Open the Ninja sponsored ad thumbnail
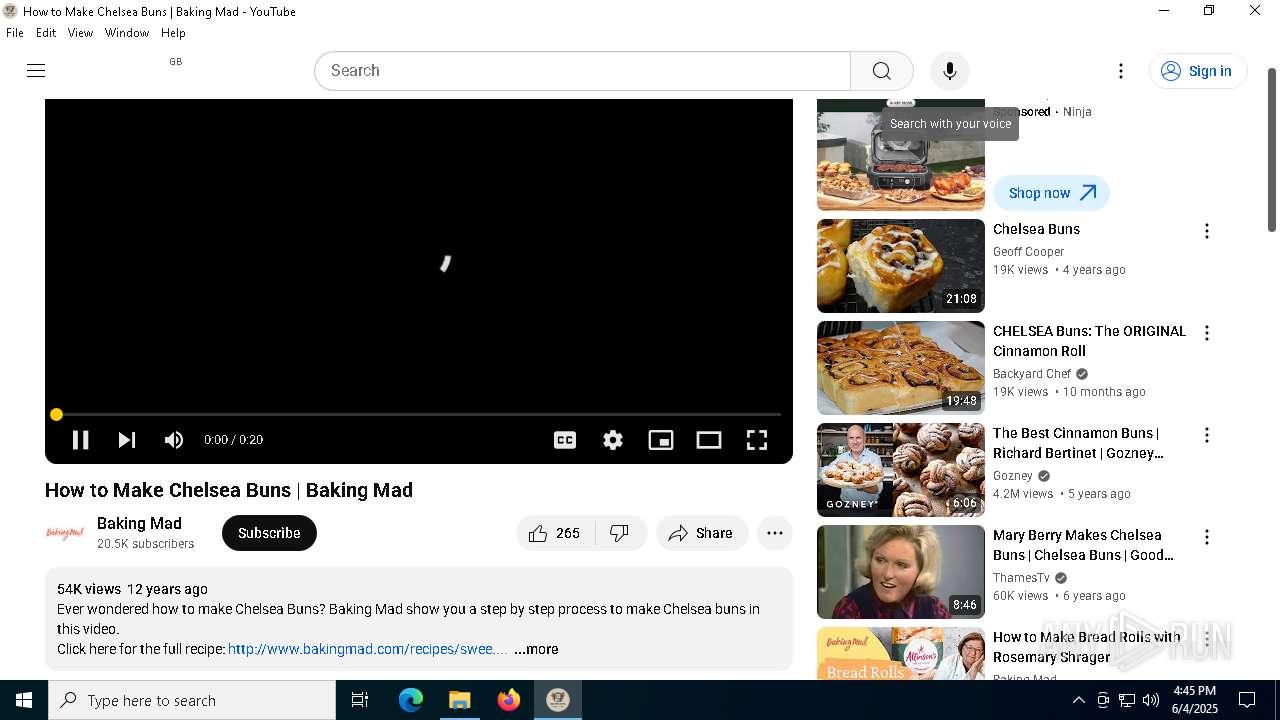This screenshot has height=720, width=1280. click(901, 155)
